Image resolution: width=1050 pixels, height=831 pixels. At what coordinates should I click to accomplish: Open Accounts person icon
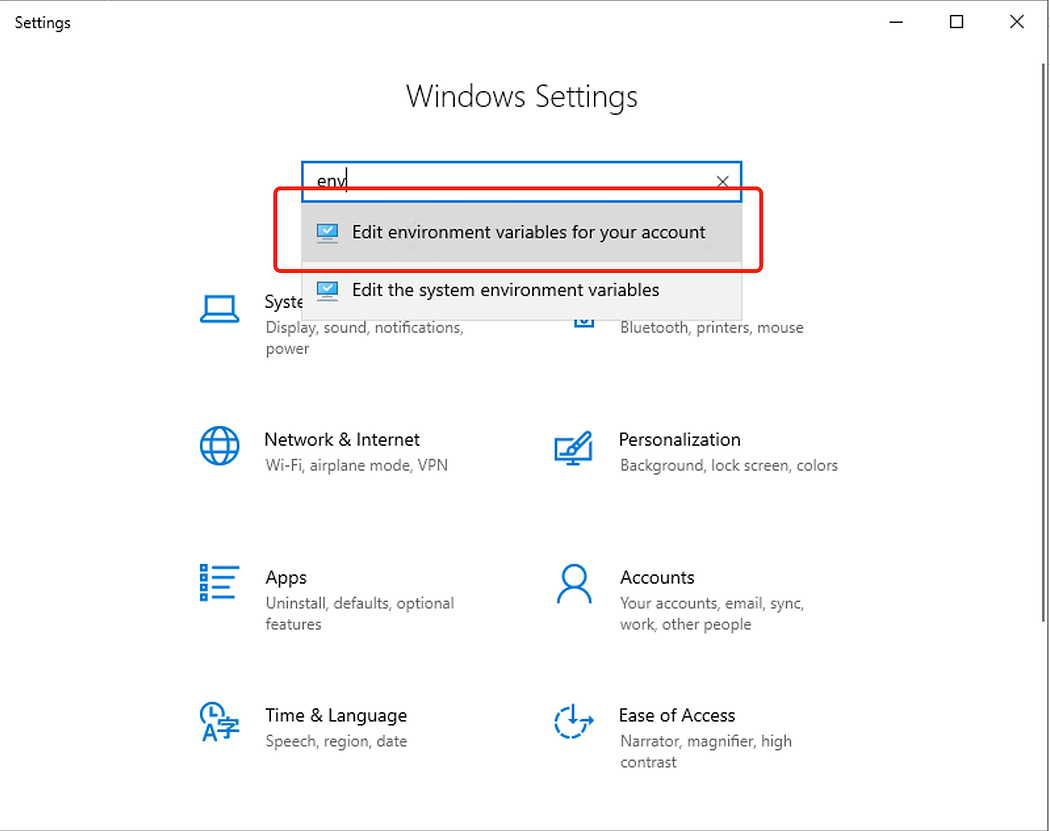click(x=574, y=584)
